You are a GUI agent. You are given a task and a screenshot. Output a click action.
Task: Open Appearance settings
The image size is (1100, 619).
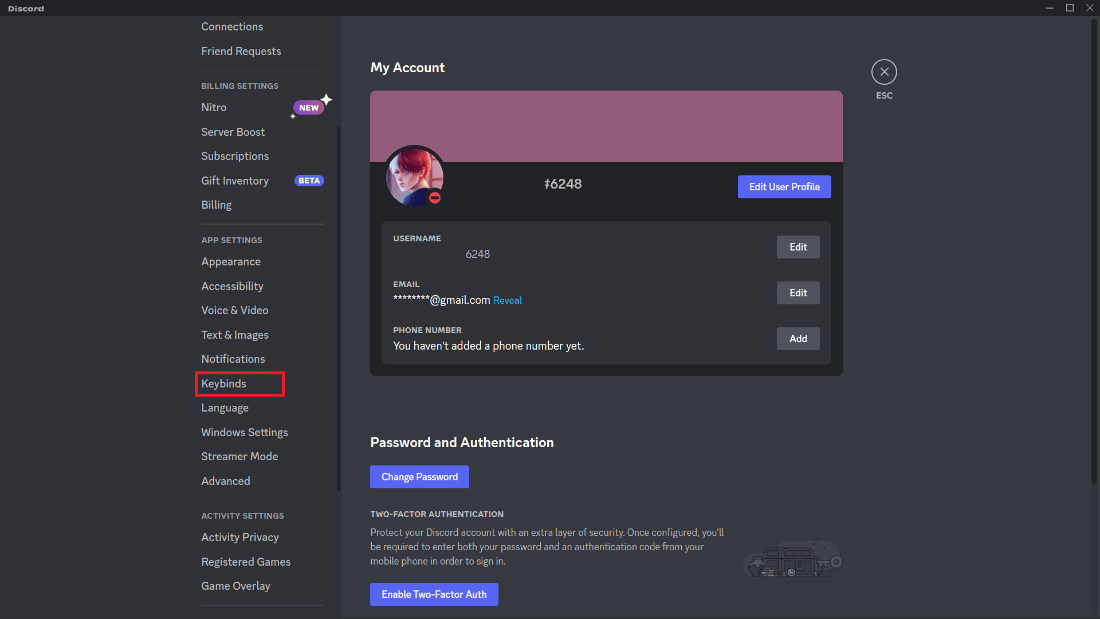[230, 261]
